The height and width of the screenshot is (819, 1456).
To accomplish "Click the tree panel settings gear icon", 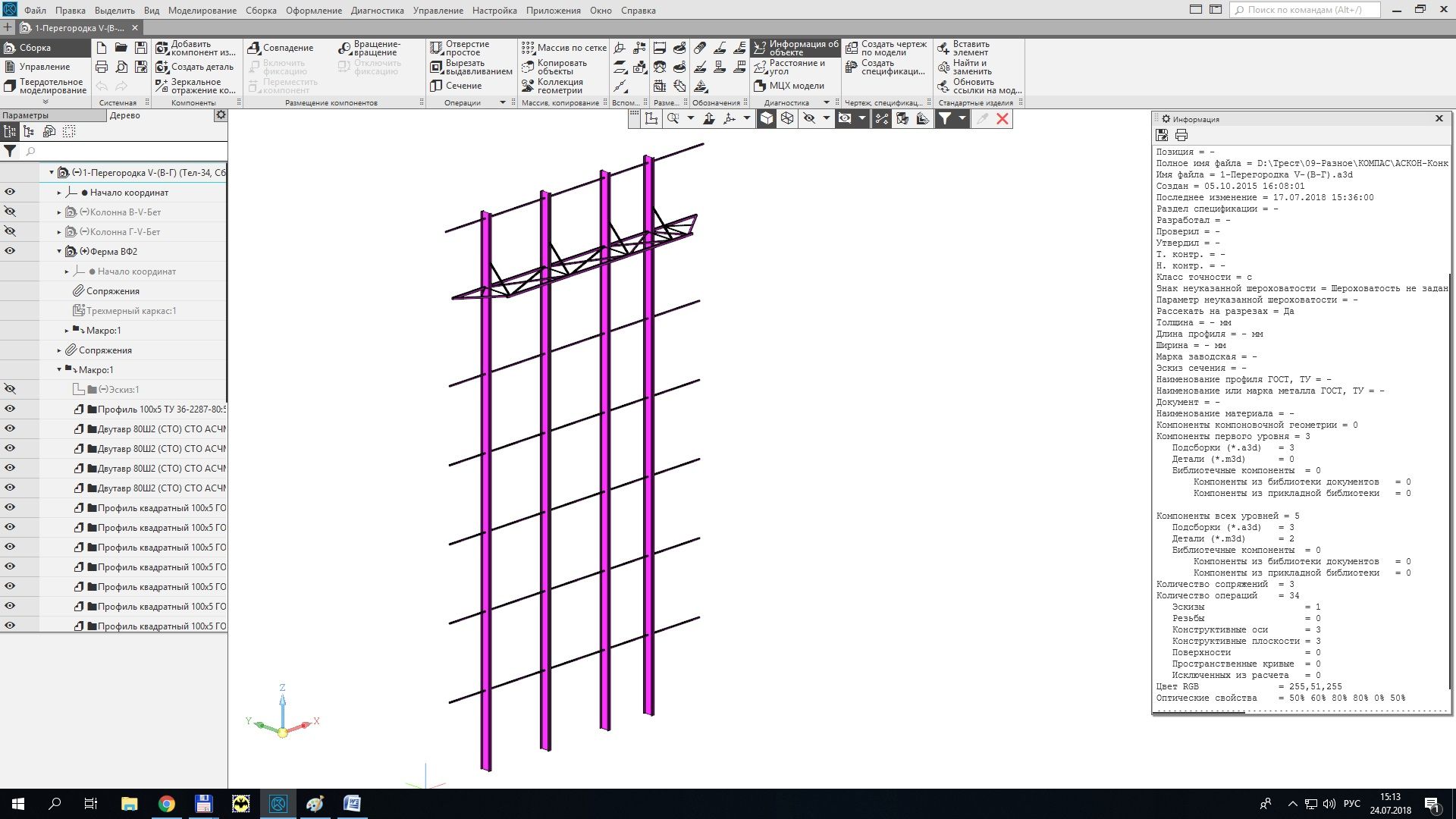I will coord(221,115).
